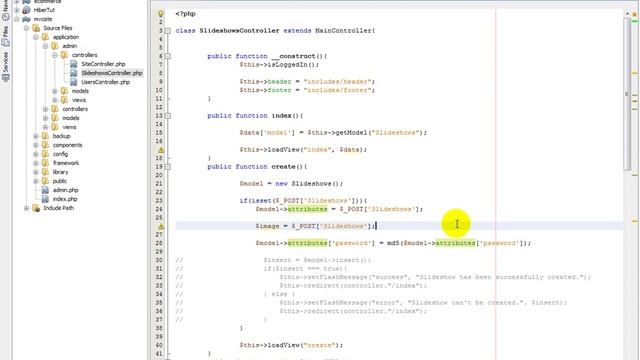Click the <?php opening tag
The width and height of the screenshot is (640, 360).
pos(185,14)
